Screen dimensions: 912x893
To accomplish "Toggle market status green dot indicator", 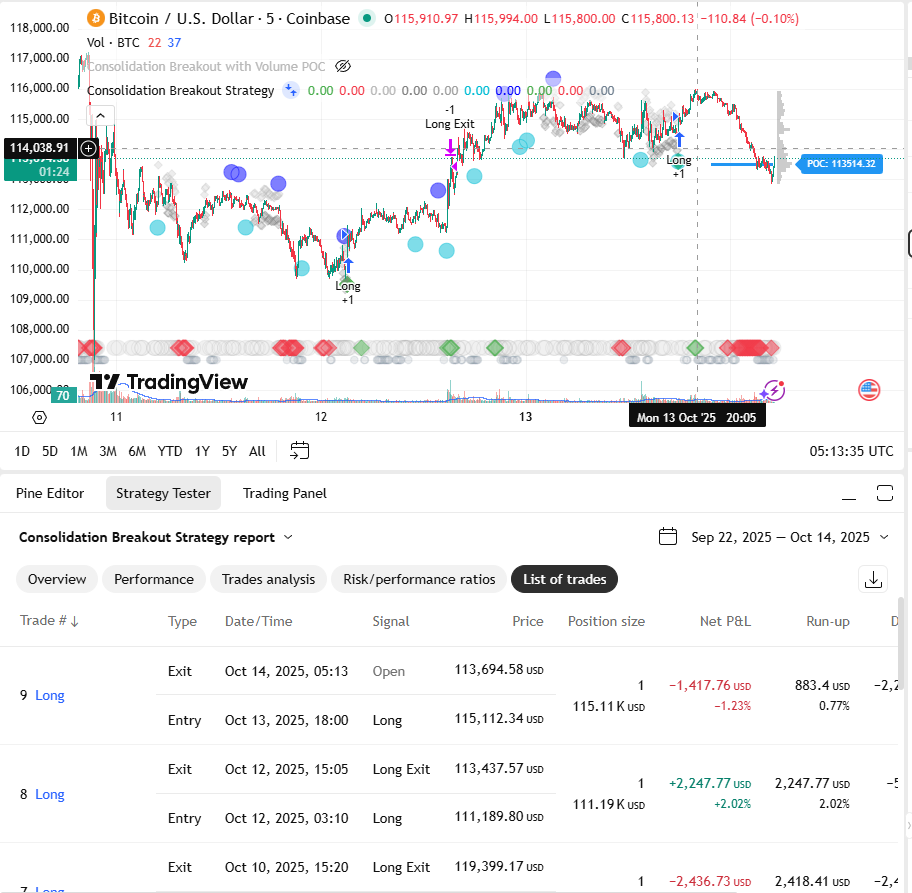I will tap(366, 18).
